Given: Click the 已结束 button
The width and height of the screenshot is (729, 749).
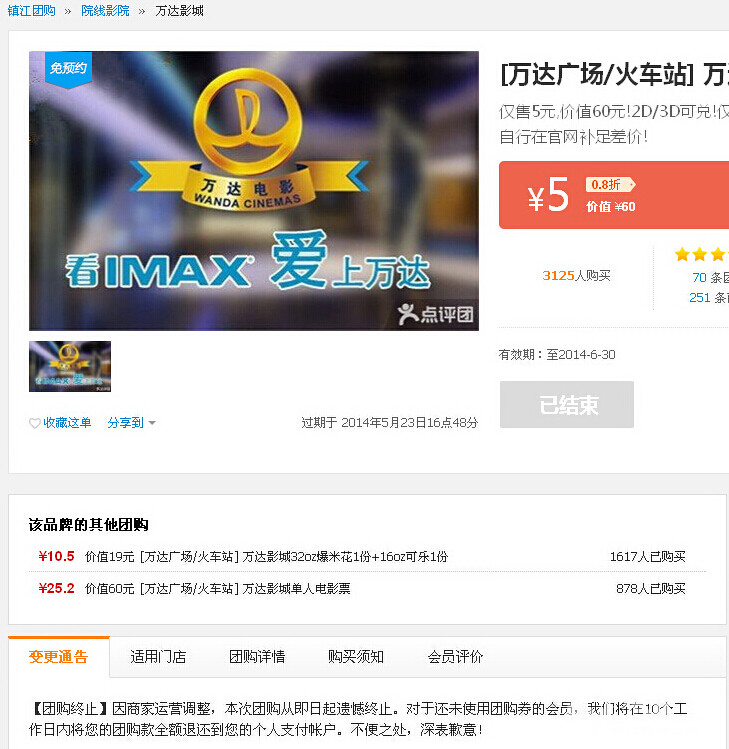Looking at the screenshot, I should click(x=566, y=405).
